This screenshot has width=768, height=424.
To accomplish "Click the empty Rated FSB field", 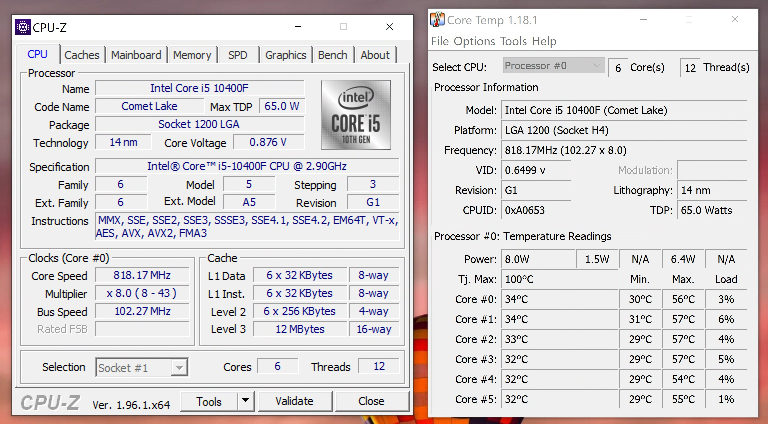I will pyautogui.click(x=142, y=329).
